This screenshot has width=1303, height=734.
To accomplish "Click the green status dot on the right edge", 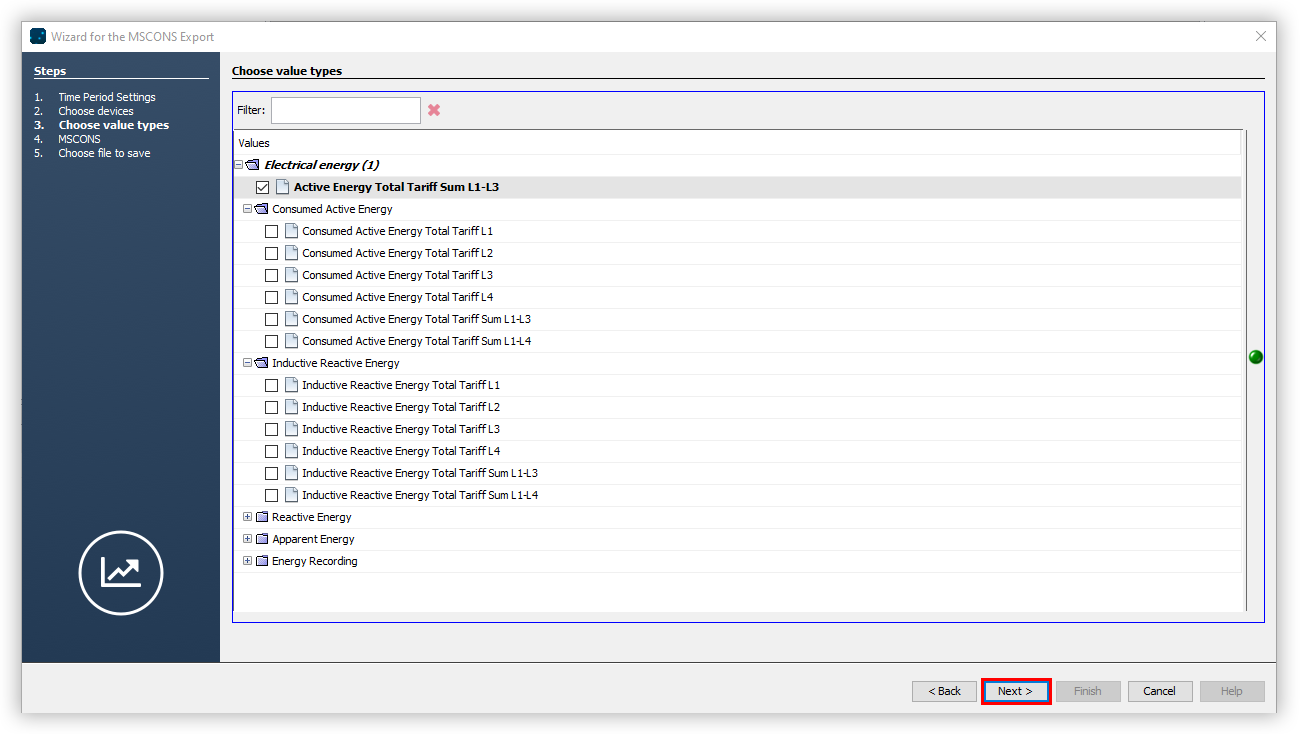I will 1256,356.
